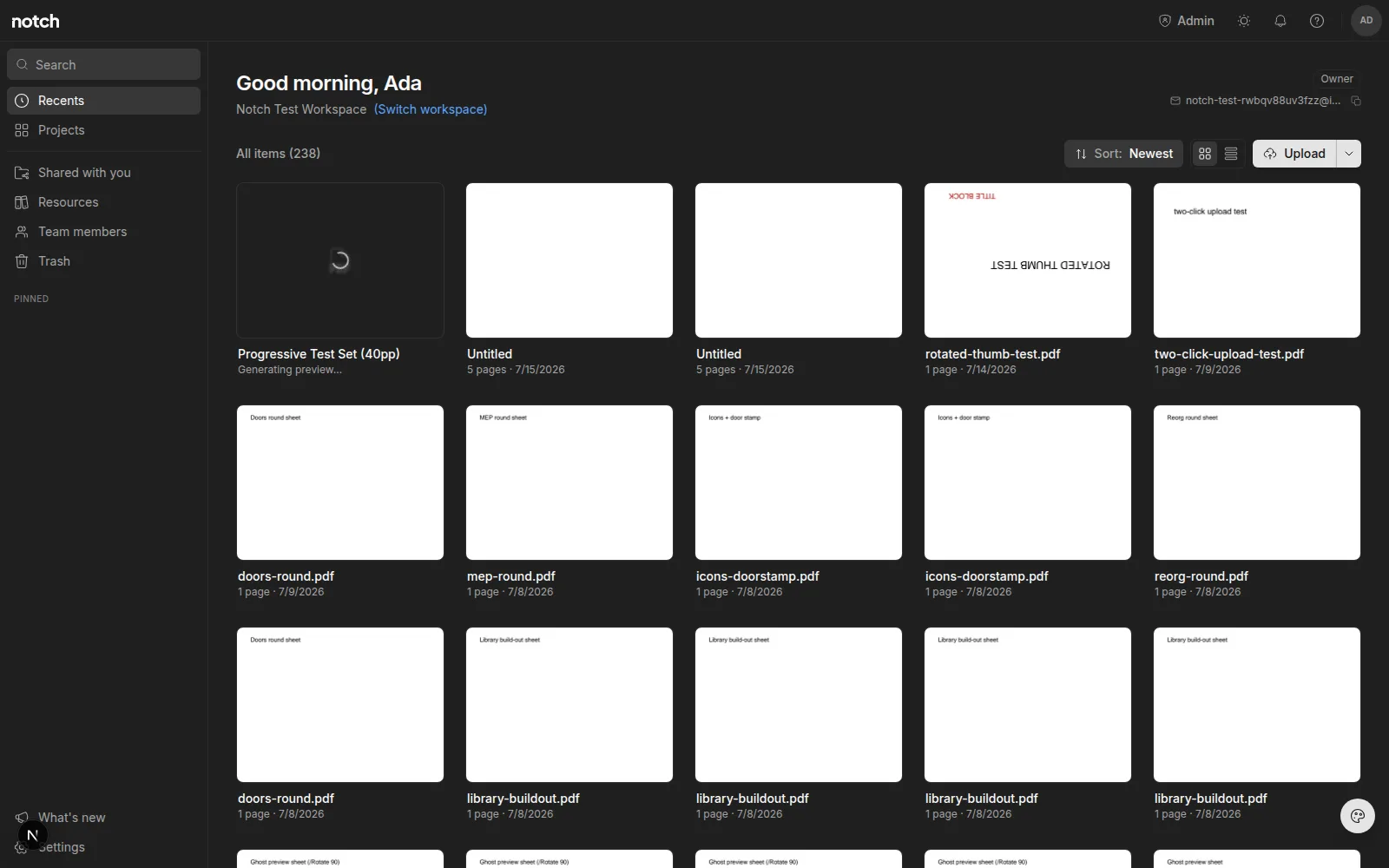Click the Progressive Test Set (40pp) title
Viewport: 1389px width, 868px height.
pyautogui.click(x=319, y=354)
